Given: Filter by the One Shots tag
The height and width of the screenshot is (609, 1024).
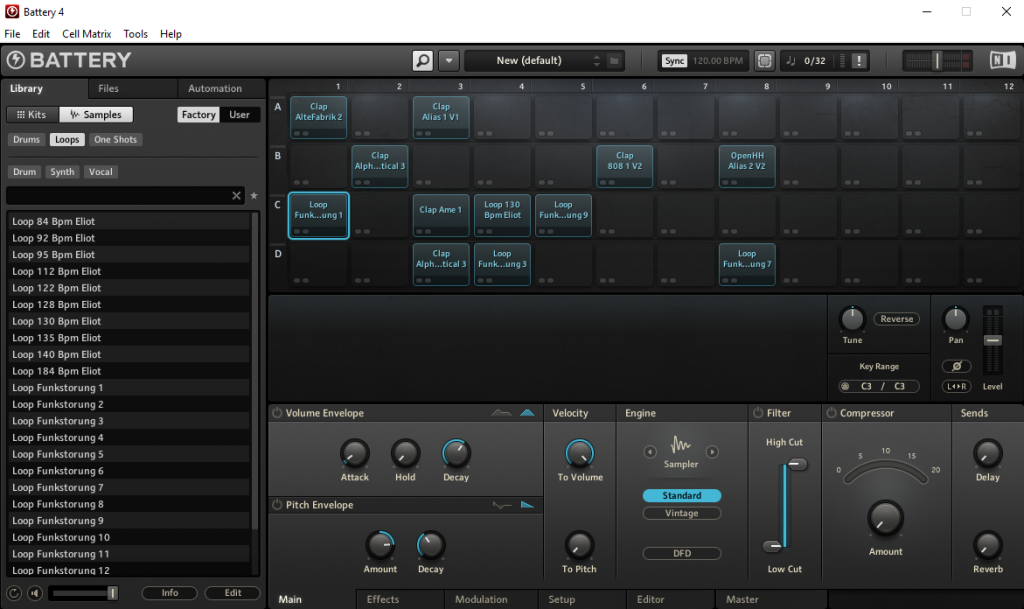Looking at the screenshot, I should [x=116, y=140].
